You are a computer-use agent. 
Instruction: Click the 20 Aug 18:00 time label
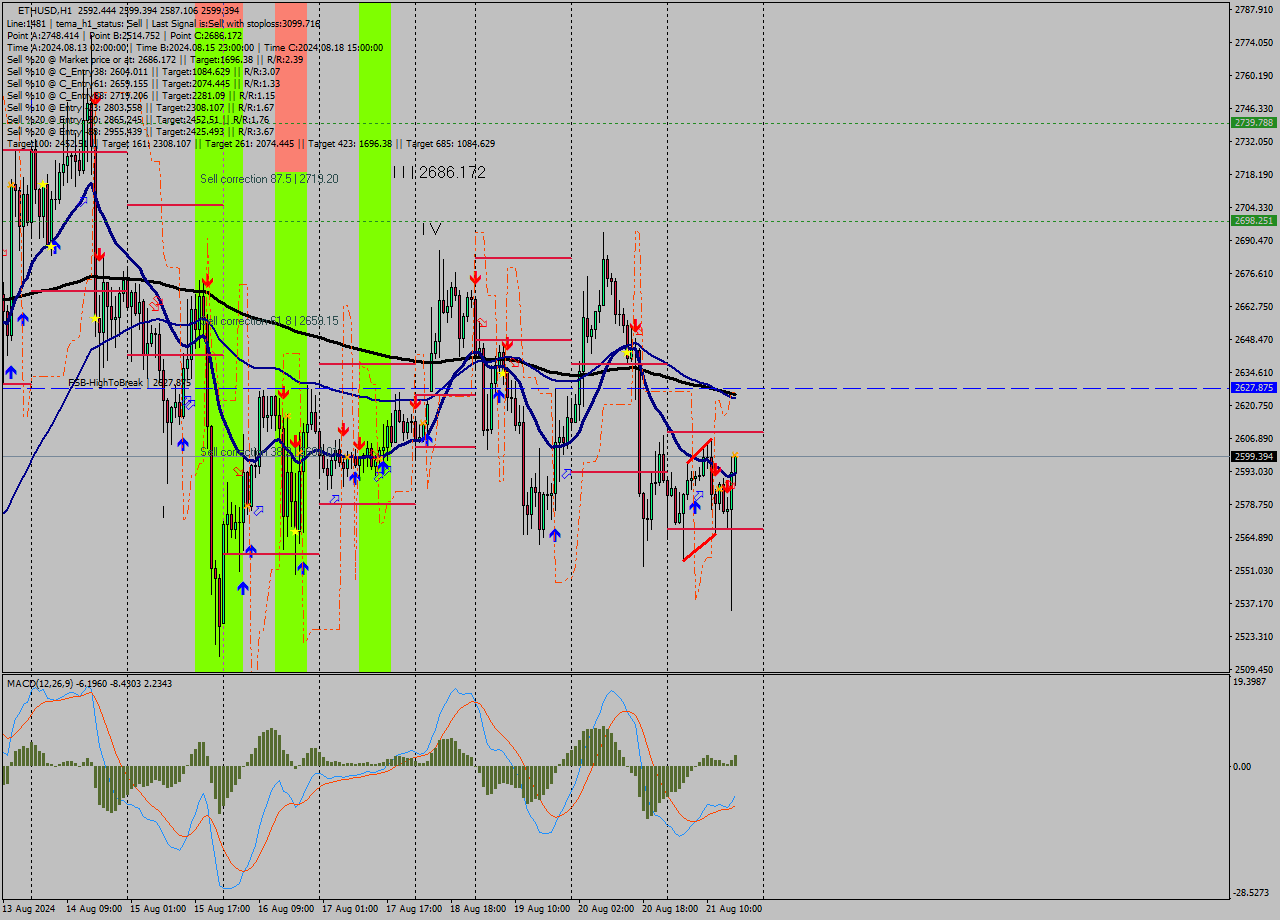point(670,909)
